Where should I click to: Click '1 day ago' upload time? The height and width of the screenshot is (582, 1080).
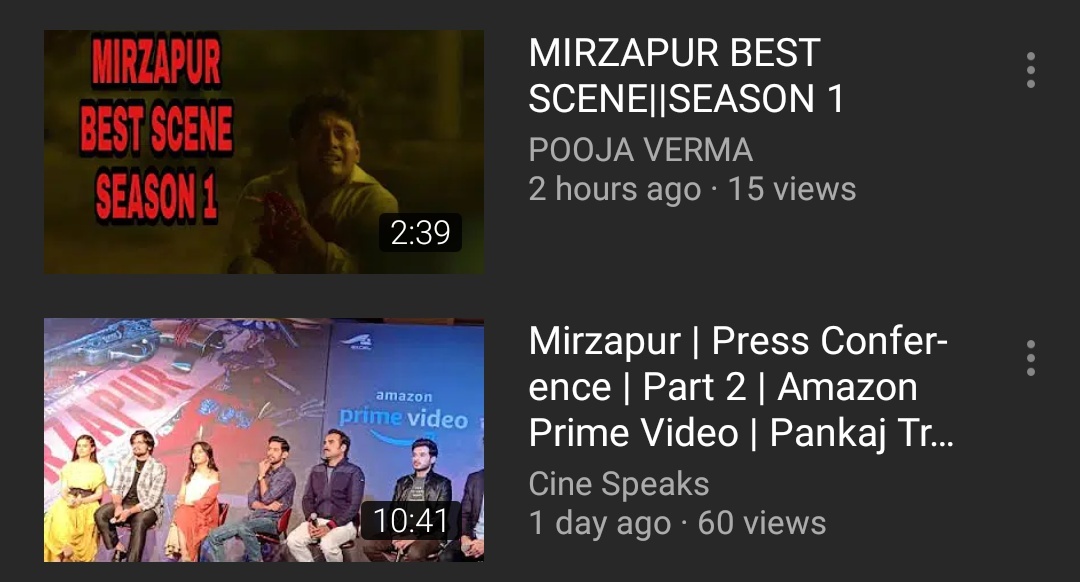point(599,523)
